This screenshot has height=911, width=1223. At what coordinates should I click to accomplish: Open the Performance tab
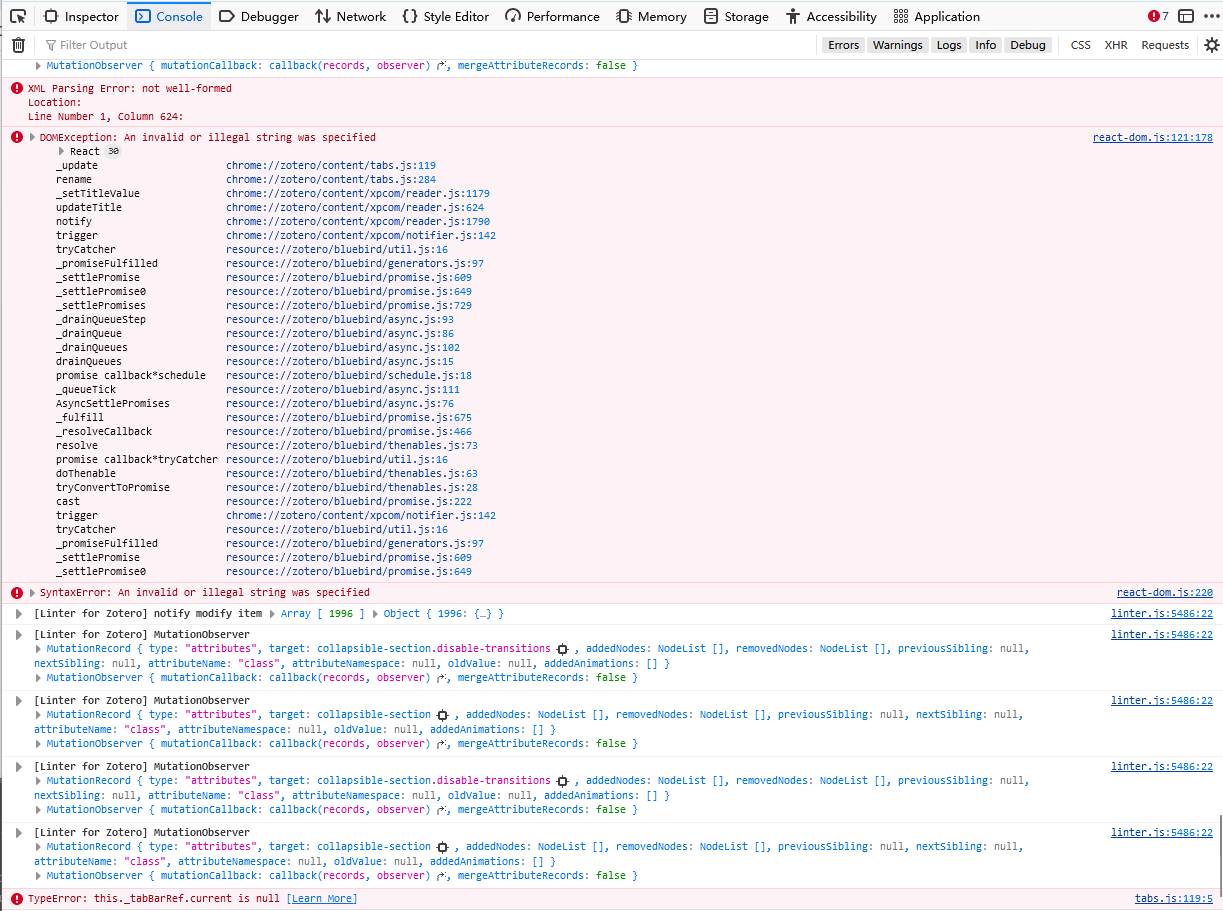553,16
